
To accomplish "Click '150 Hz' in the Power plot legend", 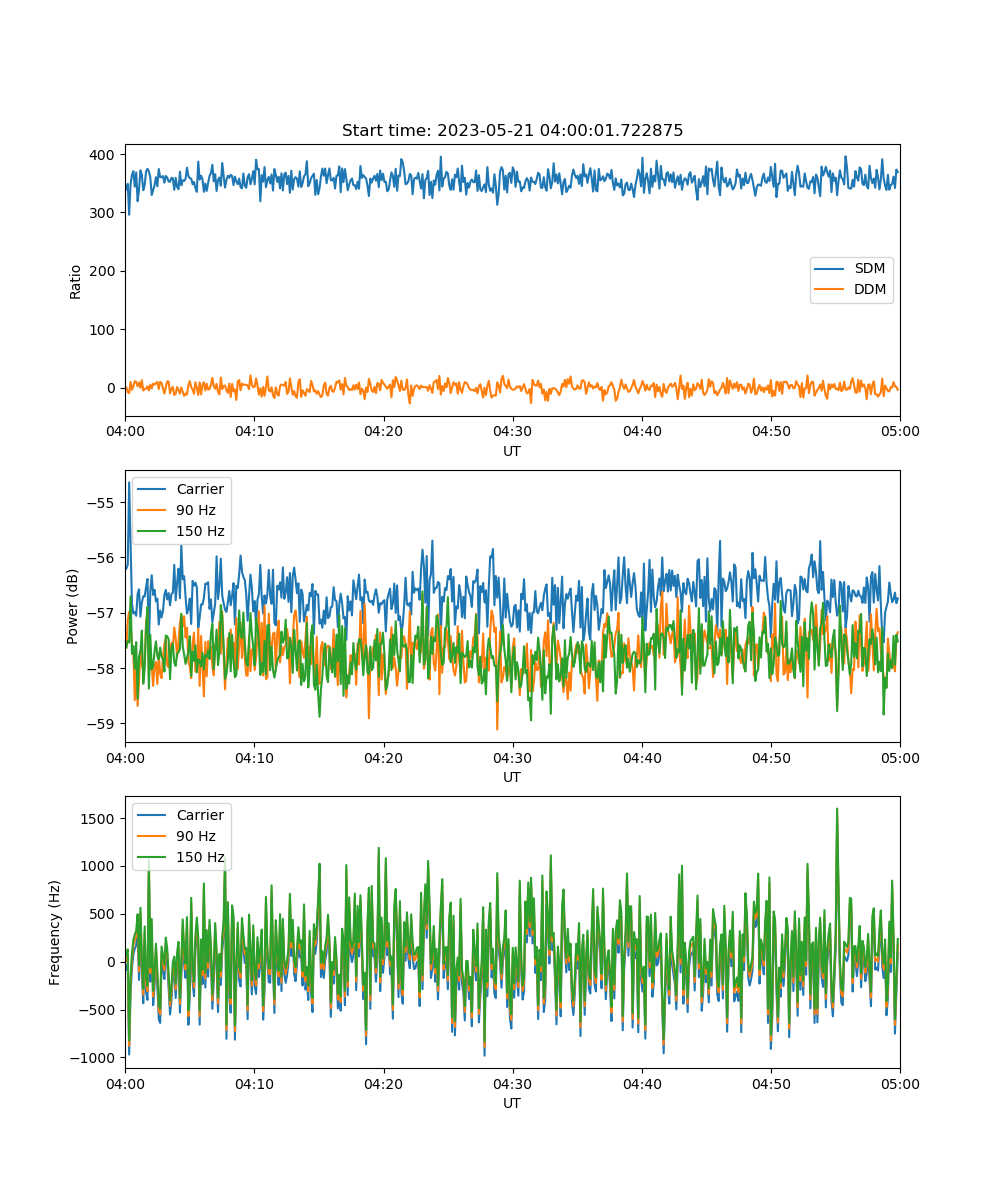I will click(x=200, y=531).
